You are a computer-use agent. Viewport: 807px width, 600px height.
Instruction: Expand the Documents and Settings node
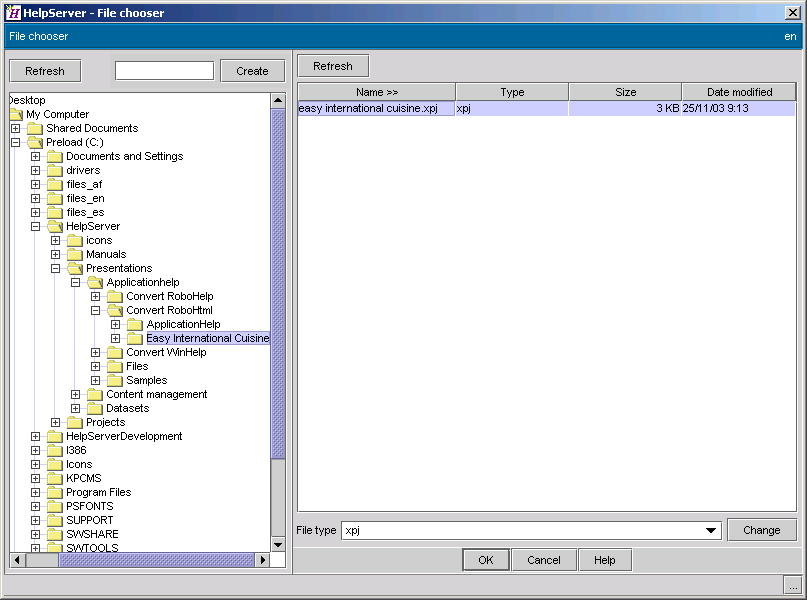pyautogui.click(x=36, y=157)
